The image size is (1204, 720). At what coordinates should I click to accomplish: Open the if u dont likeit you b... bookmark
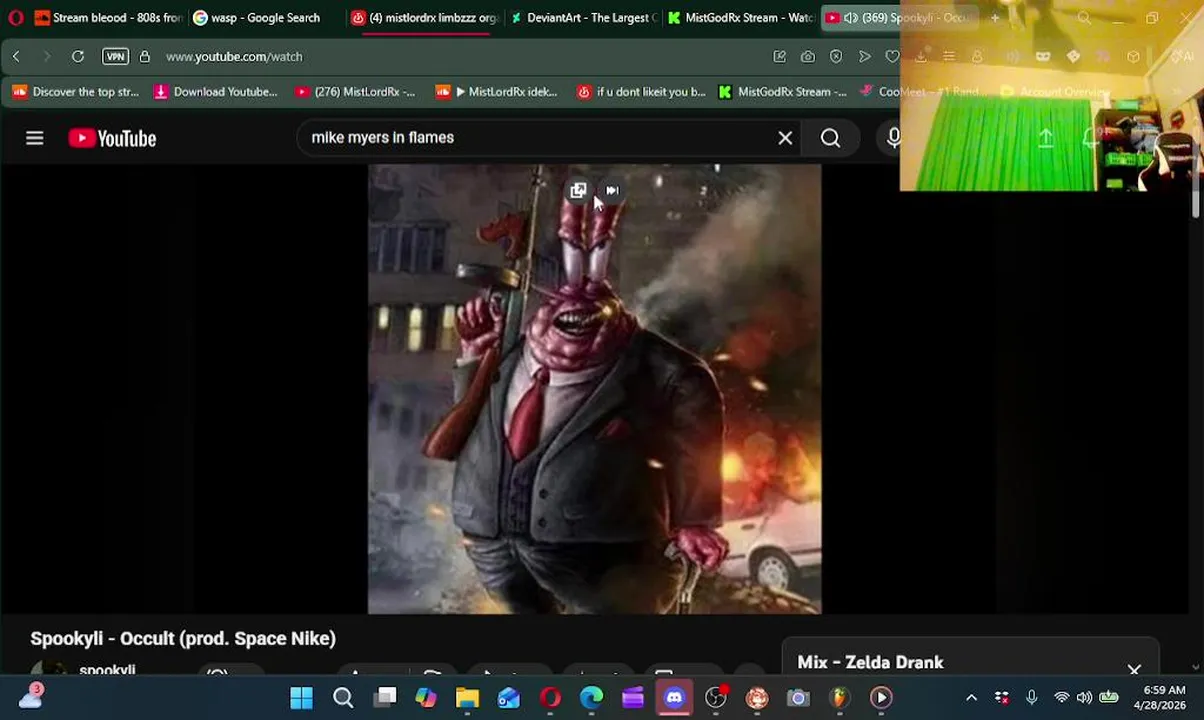[x=641, y=92]
